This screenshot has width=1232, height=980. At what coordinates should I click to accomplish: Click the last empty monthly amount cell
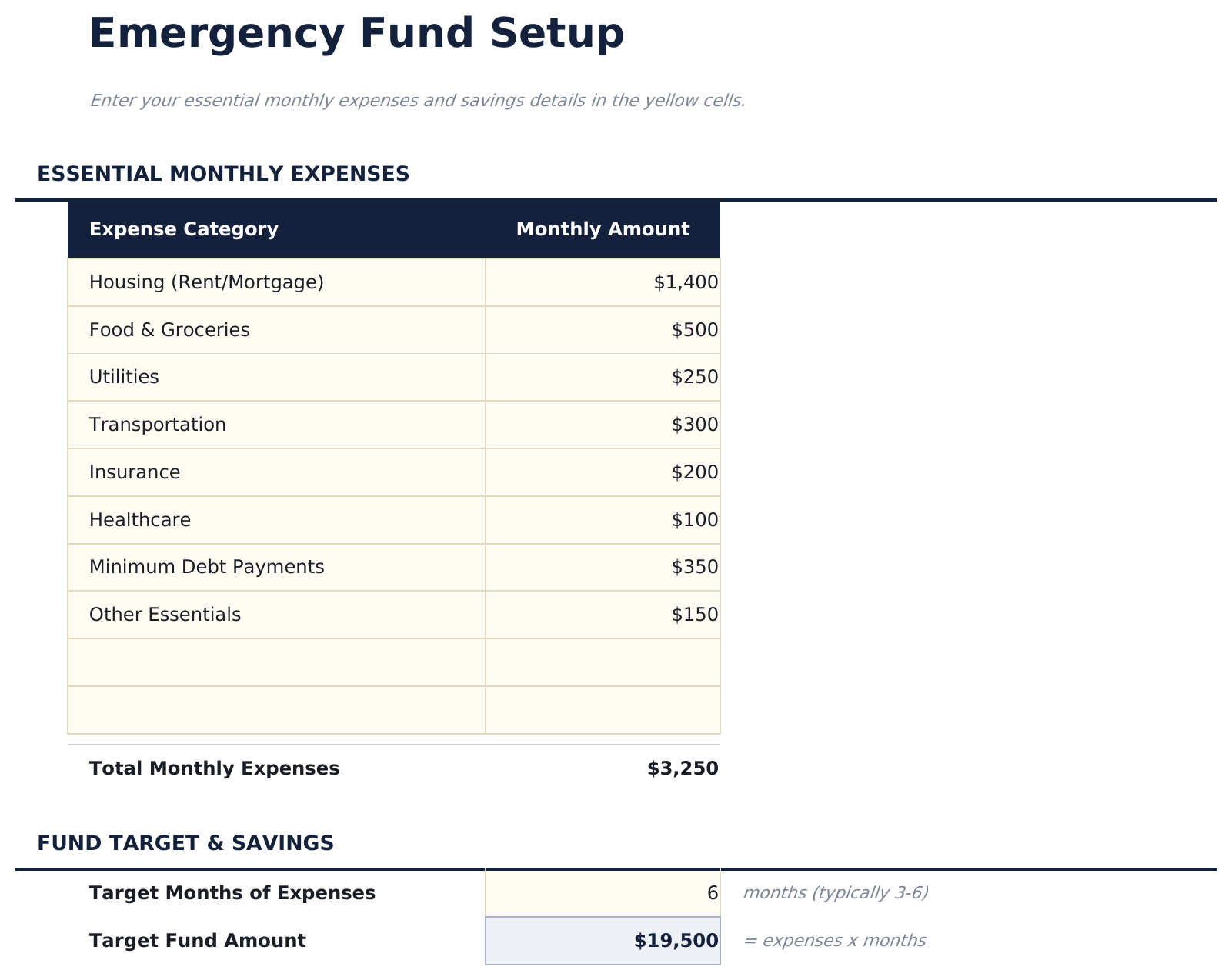pyautogui.click(x=603, y=710)
